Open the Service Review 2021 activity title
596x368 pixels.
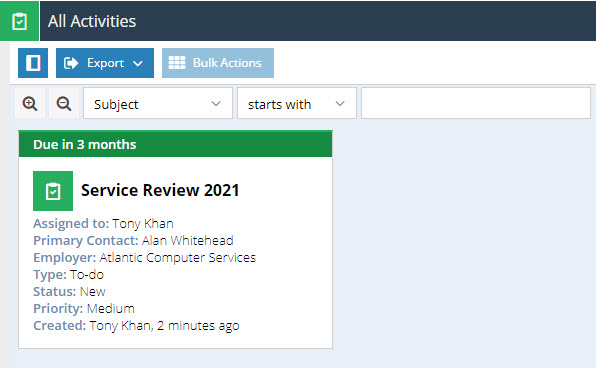(160, 190)
